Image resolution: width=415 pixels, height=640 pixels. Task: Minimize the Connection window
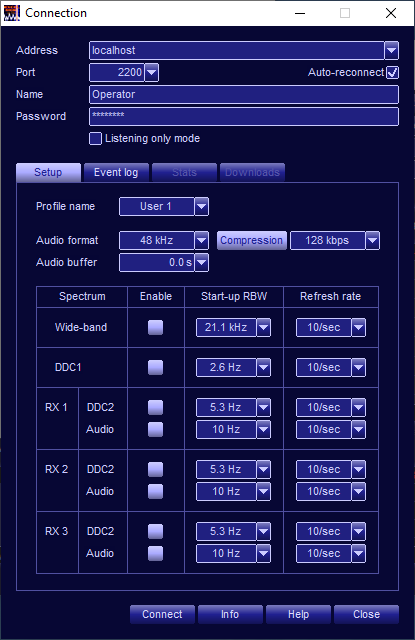click(x=300, y=13)
